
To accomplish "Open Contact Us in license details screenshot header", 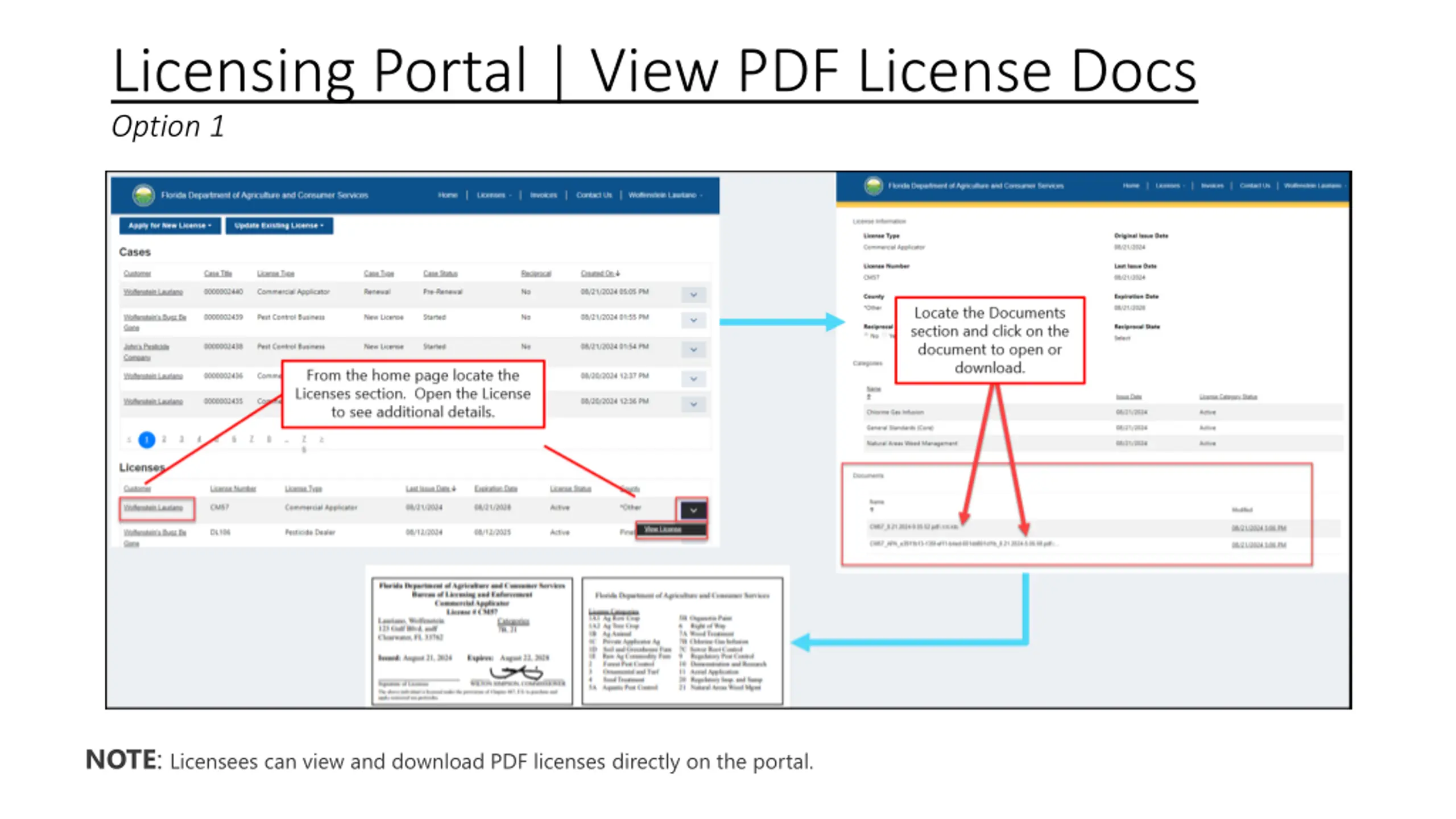I will pyautogui.click(x=1254, y=185).
